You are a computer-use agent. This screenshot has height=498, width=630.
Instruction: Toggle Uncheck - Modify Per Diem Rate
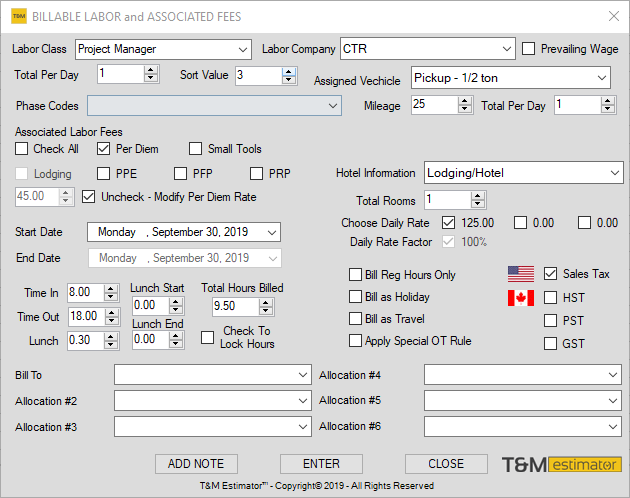pos(88,197)
